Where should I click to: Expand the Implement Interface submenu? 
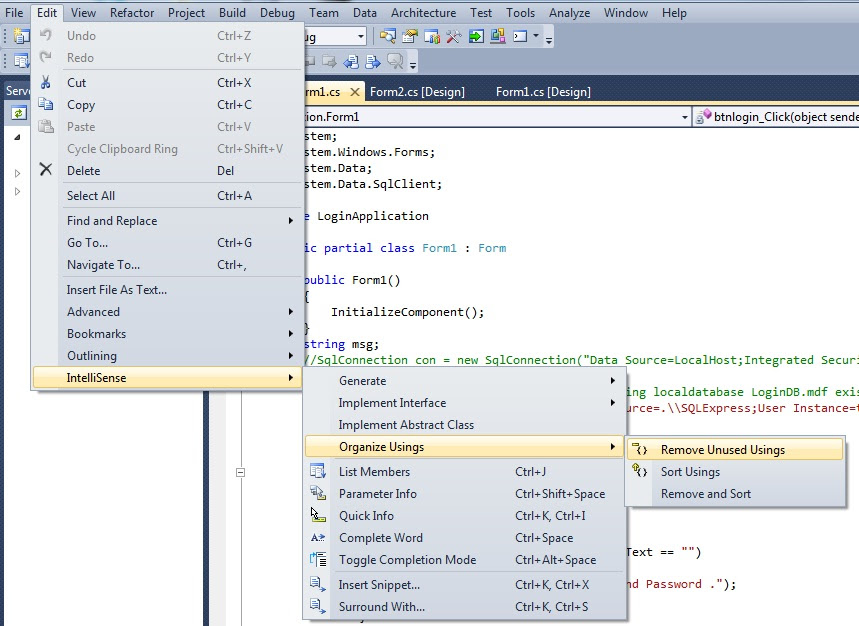tap(612, 403)
